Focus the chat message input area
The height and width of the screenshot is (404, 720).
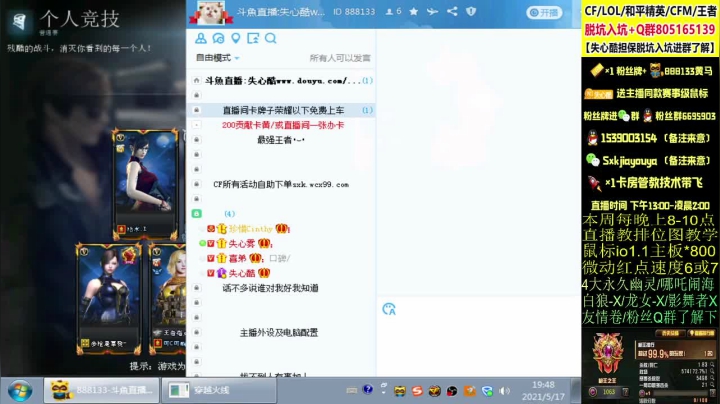(478, 347)
